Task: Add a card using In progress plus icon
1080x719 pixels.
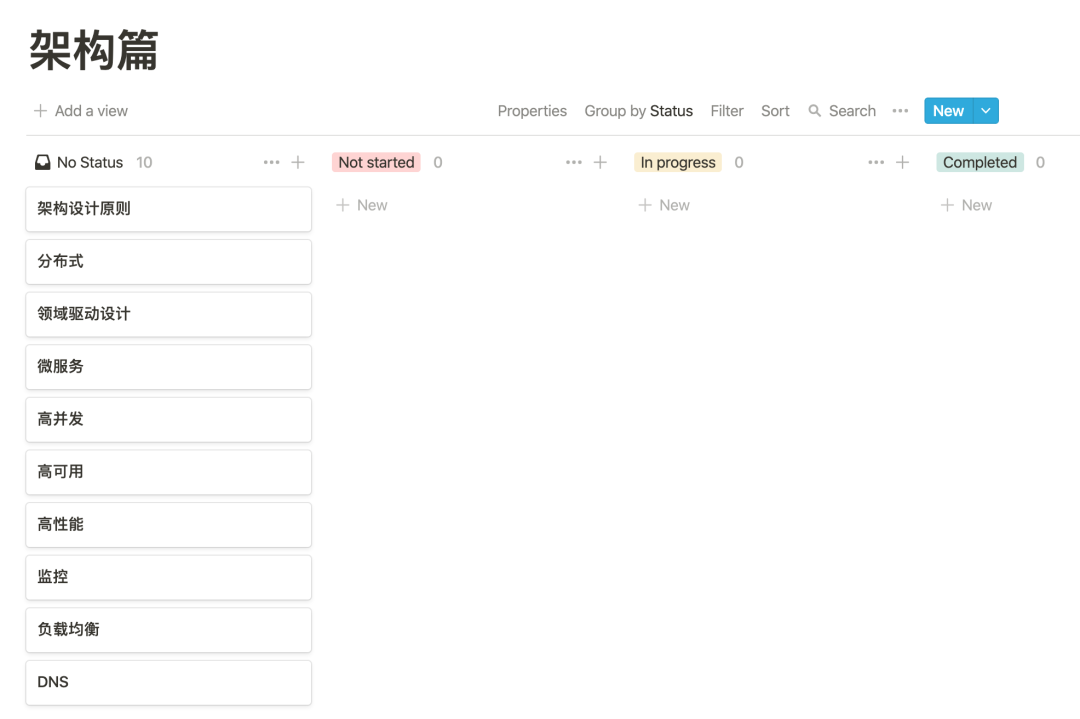Action: pyautogui.click(x=902, y=163)
